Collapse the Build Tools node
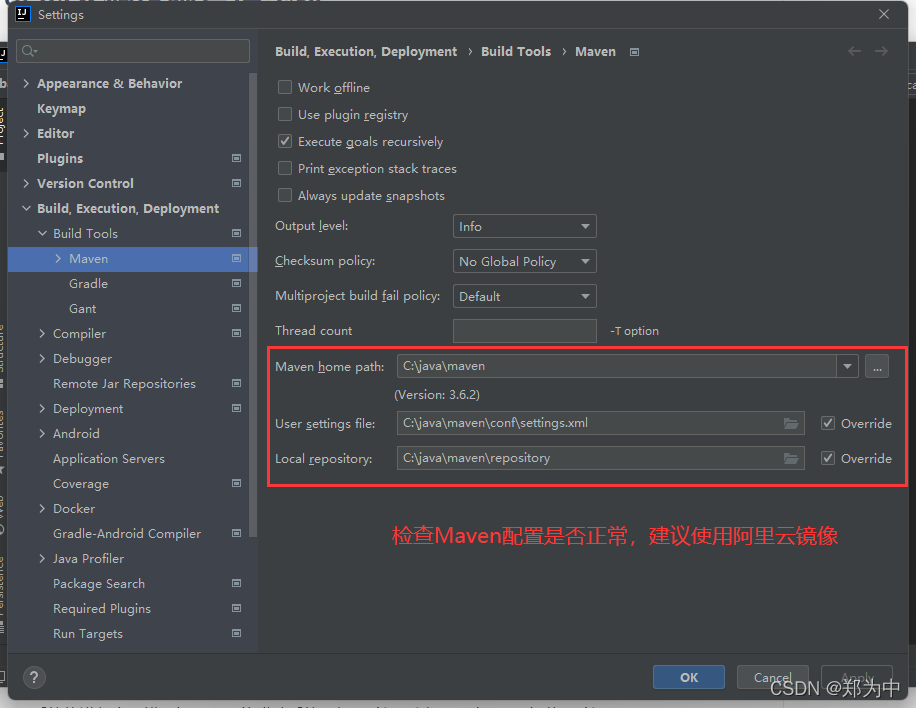Screen dimensions: 916x708 coord(42,233)
